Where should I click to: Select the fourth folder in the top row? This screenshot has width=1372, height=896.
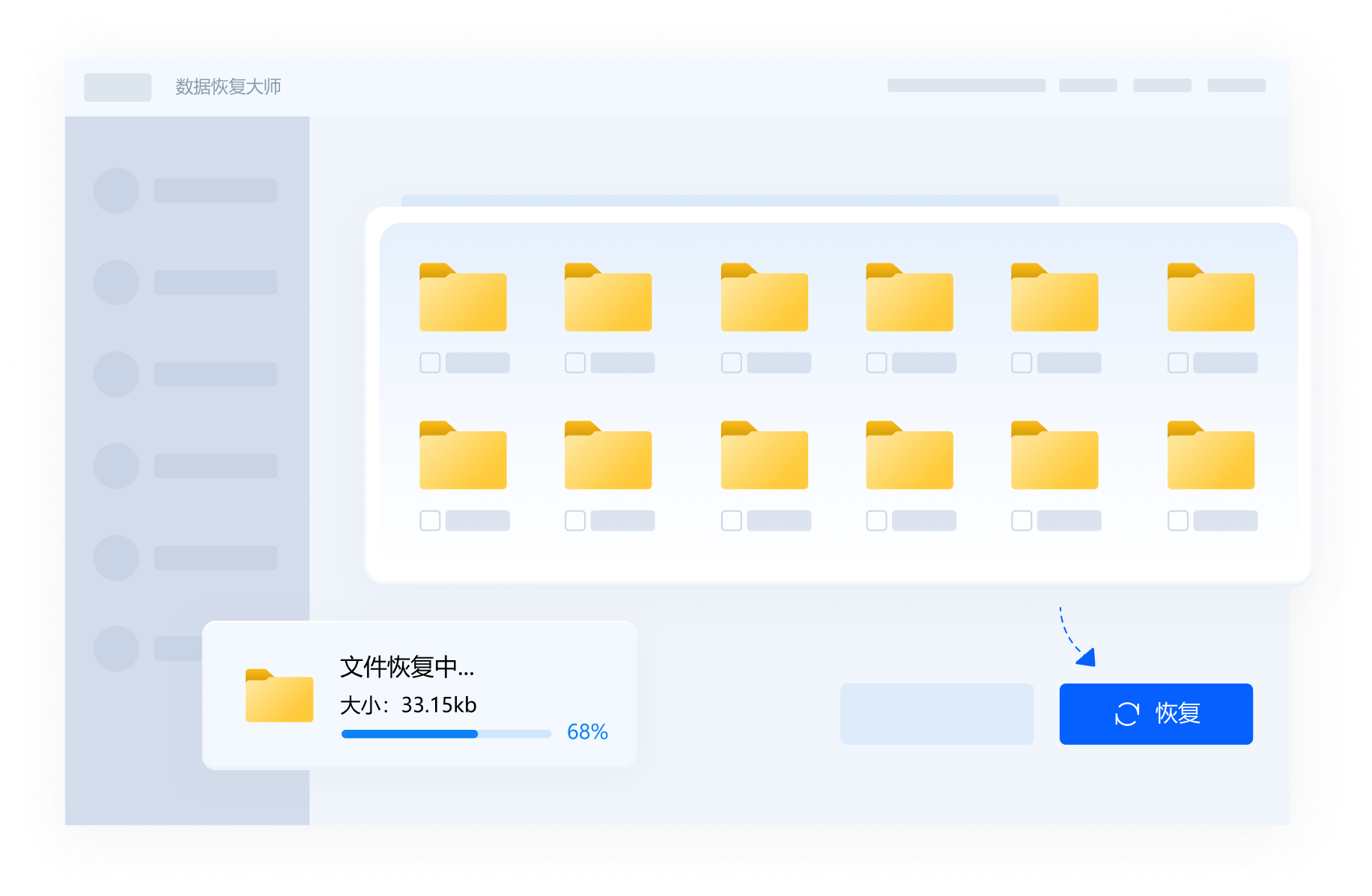910,297
